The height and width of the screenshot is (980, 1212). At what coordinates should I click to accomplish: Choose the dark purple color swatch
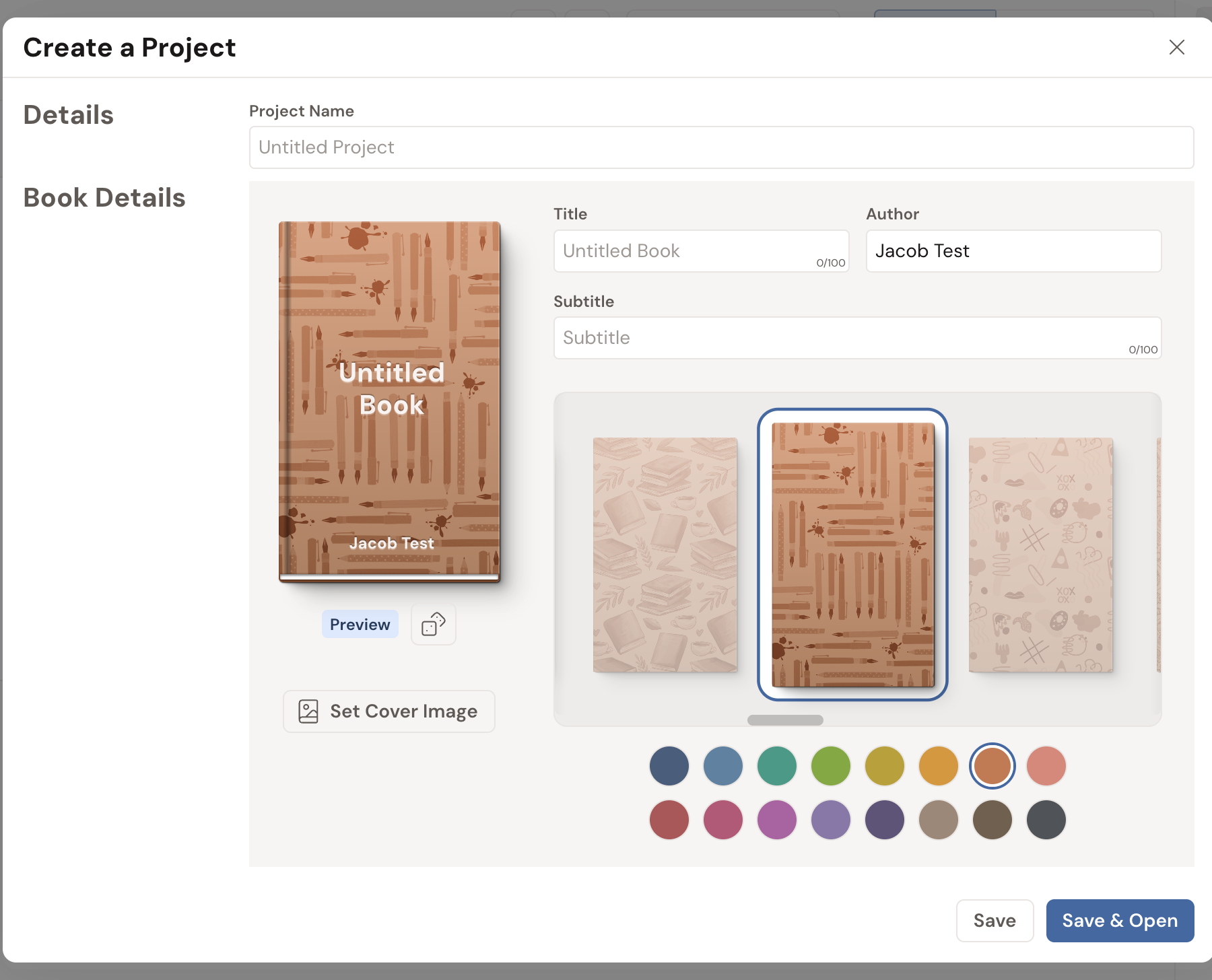click(885, 820)
